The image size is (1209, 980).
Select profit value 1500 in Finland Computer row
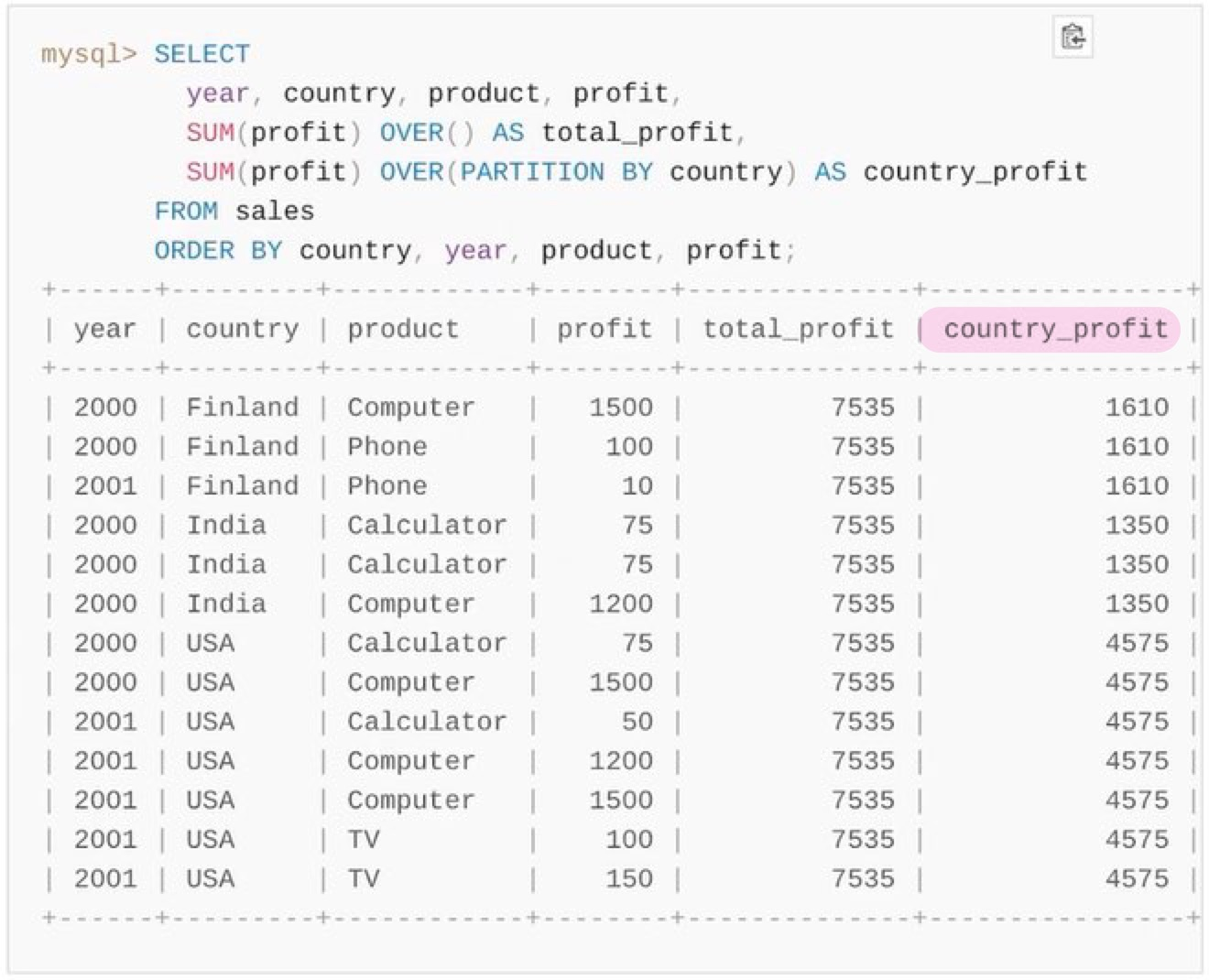tap(621, 408)
